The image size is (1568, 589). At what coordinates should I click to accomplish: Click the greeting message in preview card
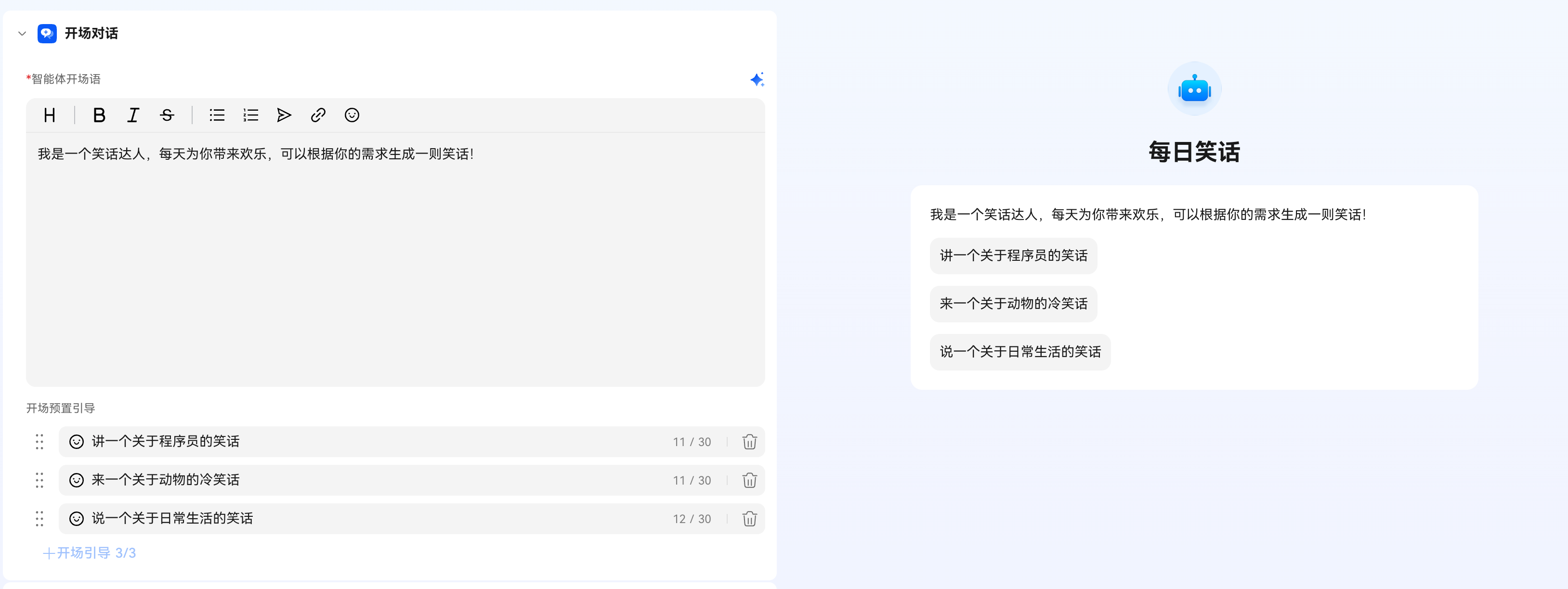coord(1148,214)
